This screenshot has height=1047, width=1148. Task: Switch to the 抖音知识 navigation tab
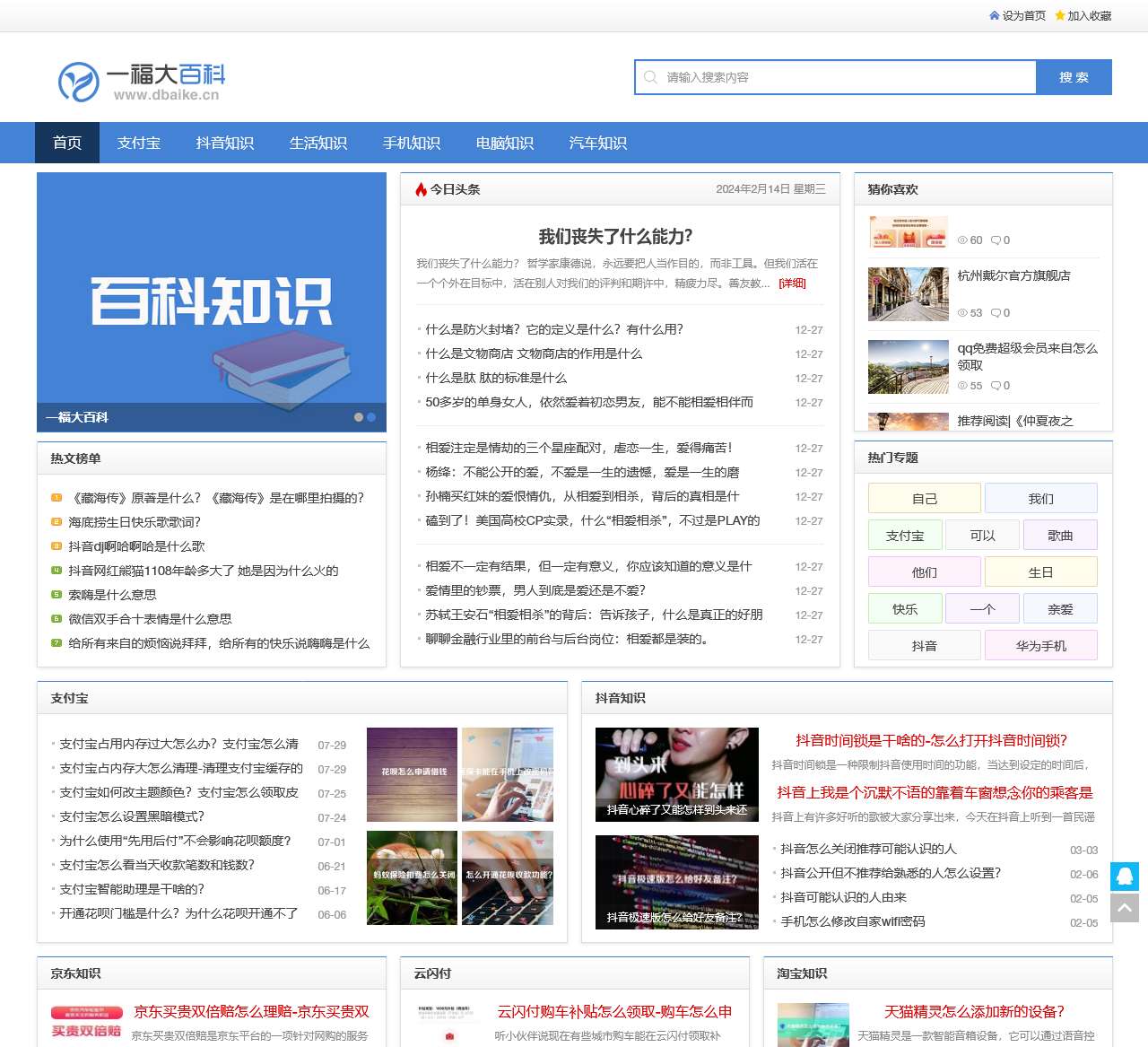225,143
